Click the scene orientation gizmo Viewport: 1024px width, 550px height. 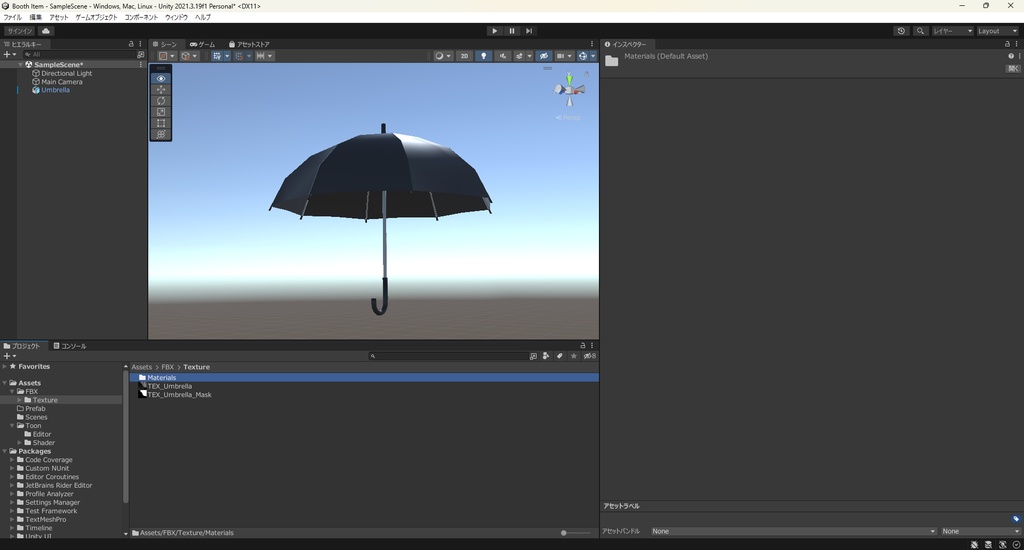tap(569, 89)
